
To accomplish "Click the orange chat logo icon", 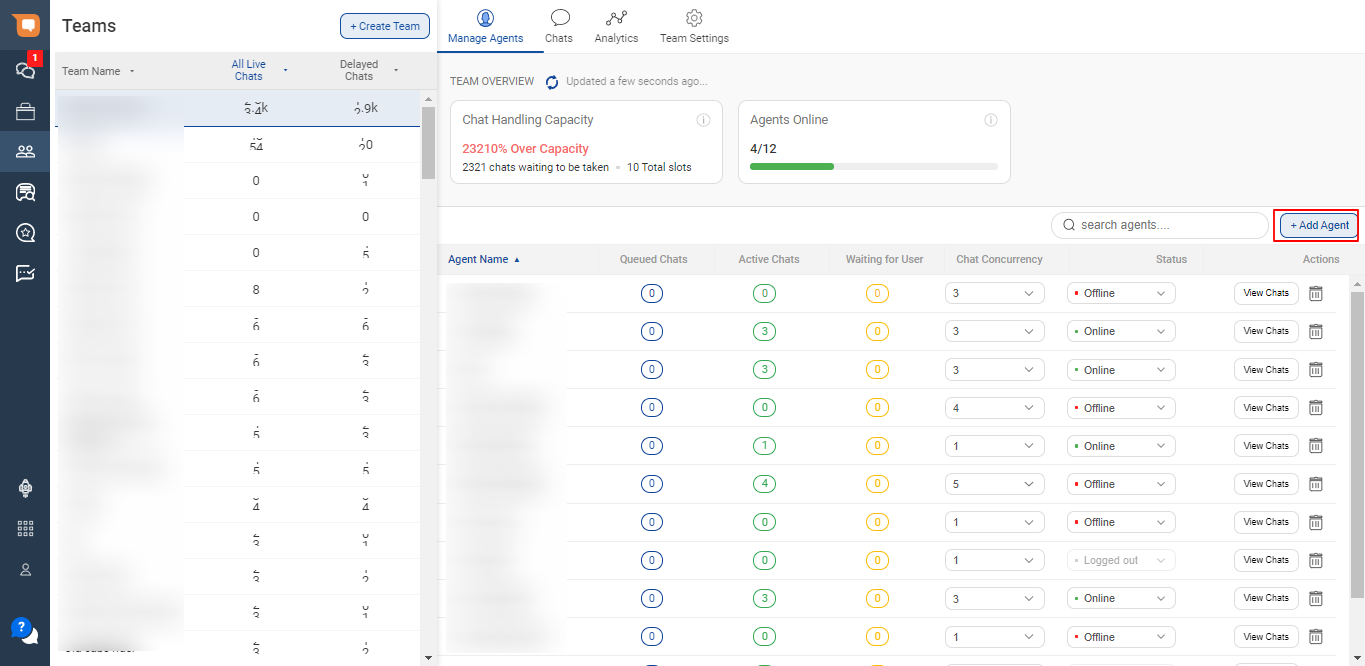I will (x=25, y=25).
